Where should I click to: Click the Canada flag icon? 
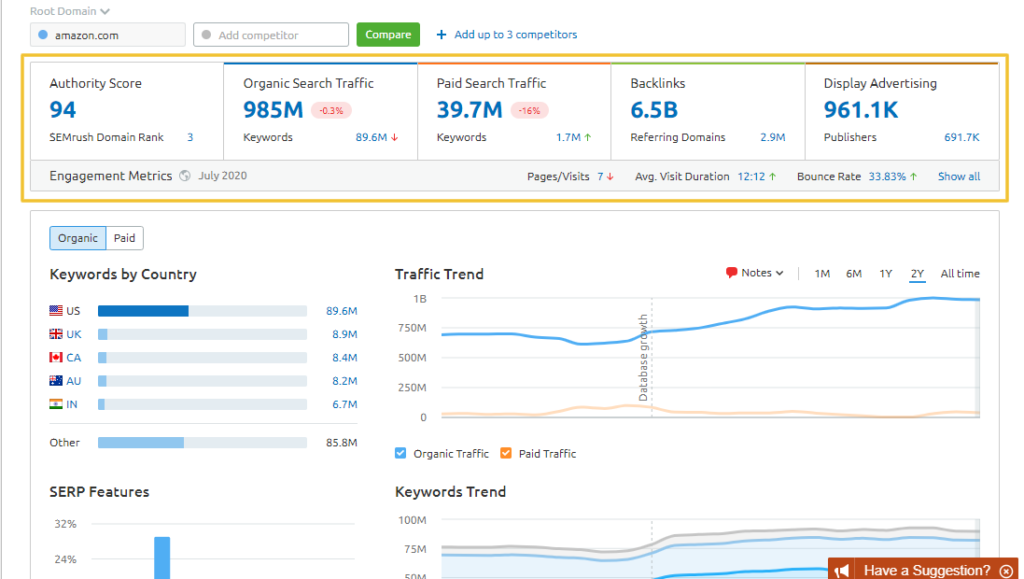coord(56,358)
